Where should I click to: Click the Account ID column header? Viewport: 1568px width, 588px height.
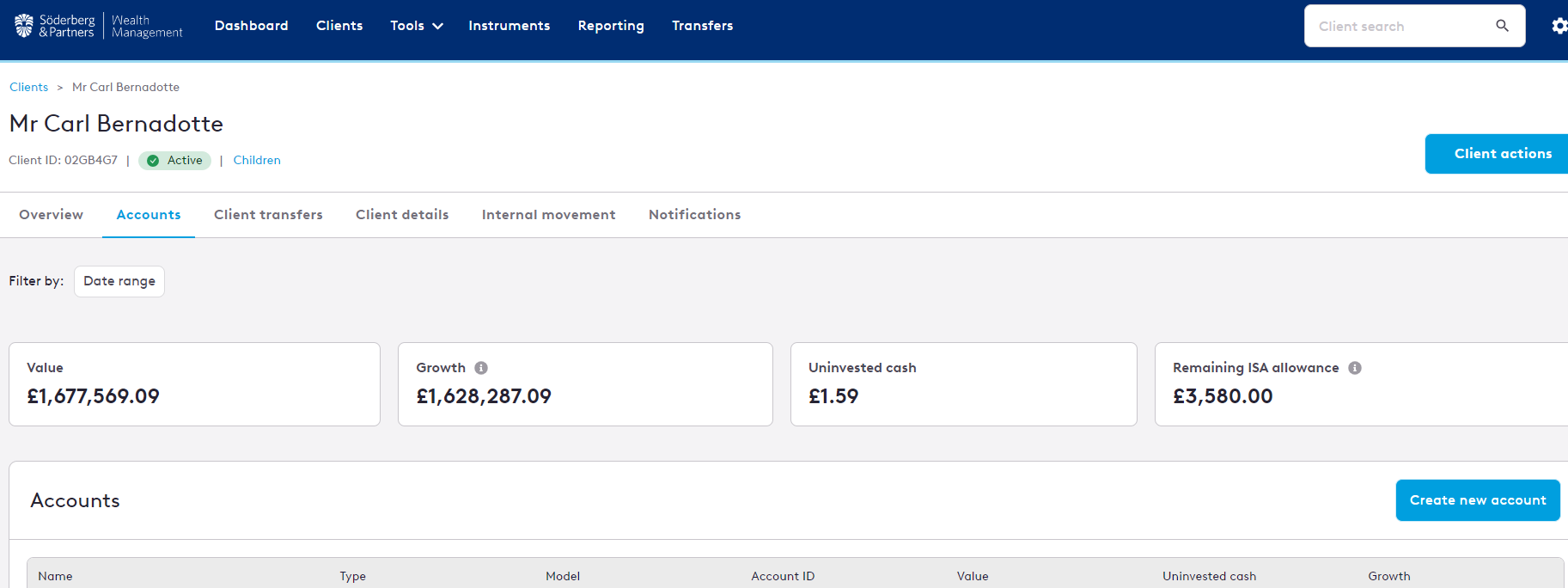click(783, 576)
